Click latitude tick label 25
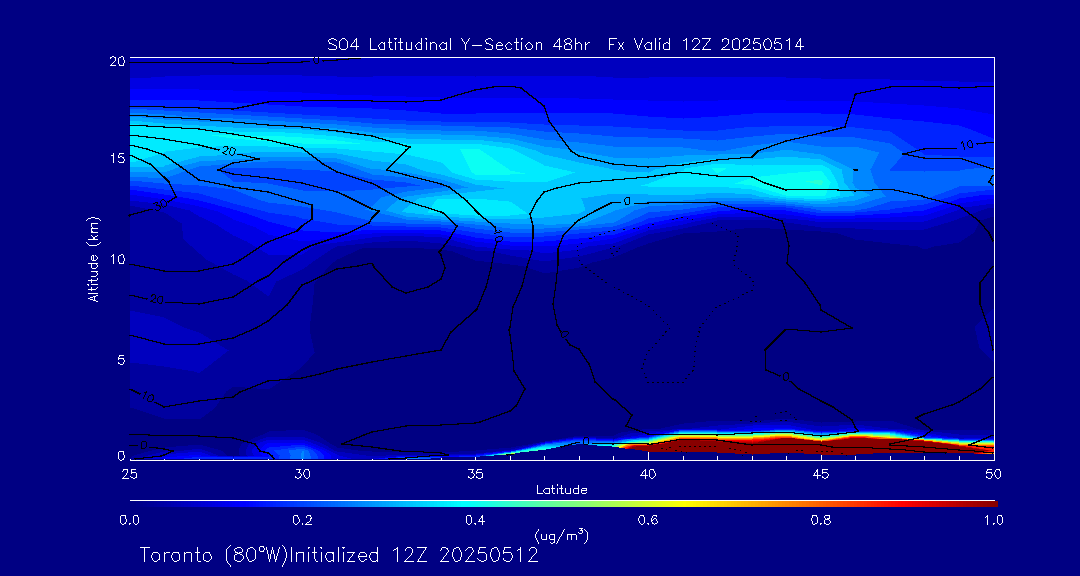The image size is (1080, 576). (x=129, y=474)
